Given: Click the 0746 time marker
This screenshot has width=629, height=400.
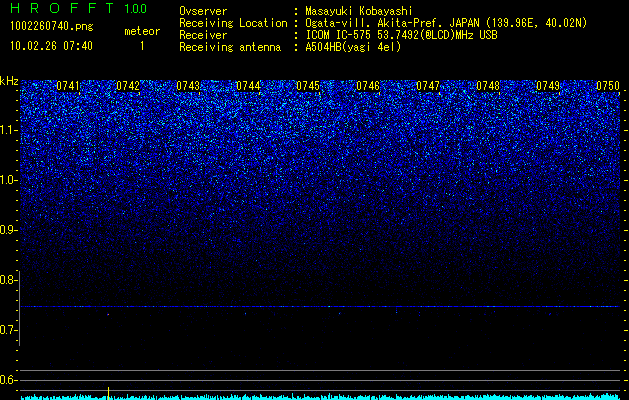Looking at the screenshot, I should 368,86.
